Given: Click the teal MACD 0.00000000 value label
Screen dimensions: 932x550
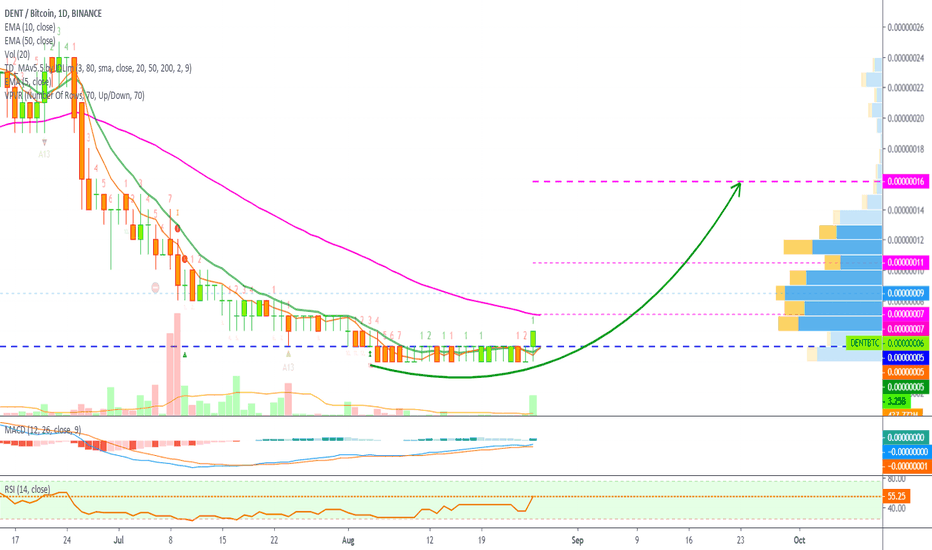Looking at the screenshot, I should pos(906,437).
